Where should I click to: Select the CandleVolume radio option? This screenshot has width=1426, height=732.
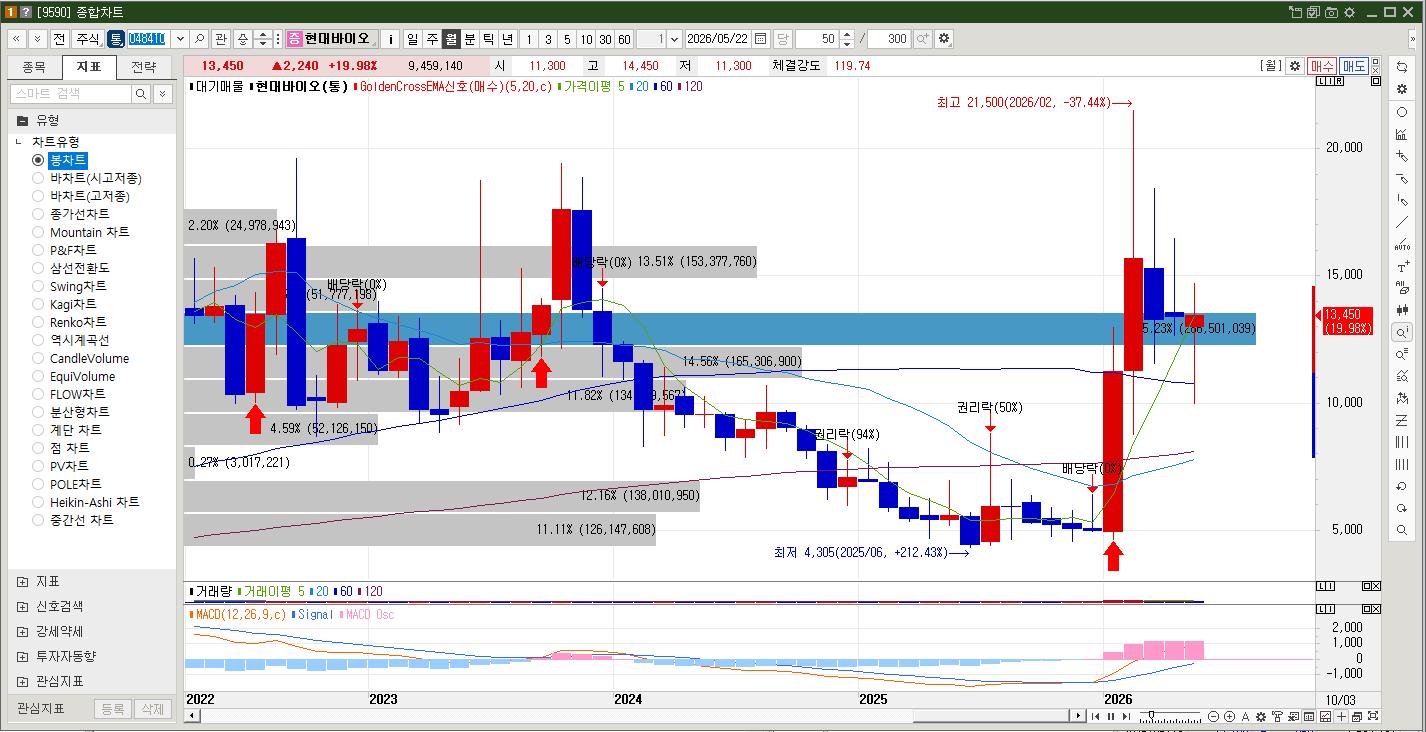[38, 358]
